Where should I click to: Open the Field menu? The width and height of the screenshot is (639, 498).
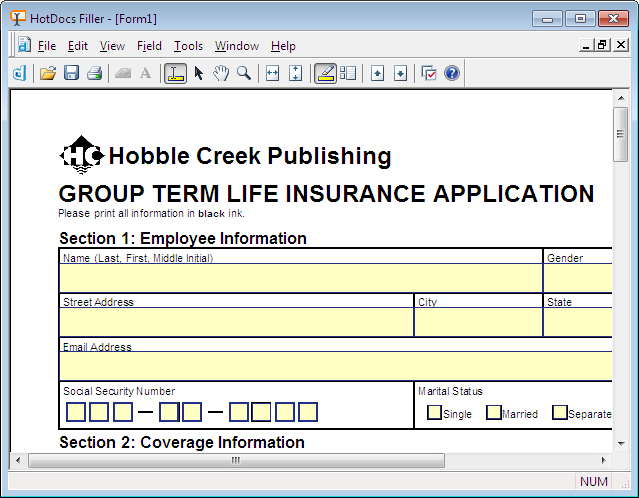click(150, 46)
